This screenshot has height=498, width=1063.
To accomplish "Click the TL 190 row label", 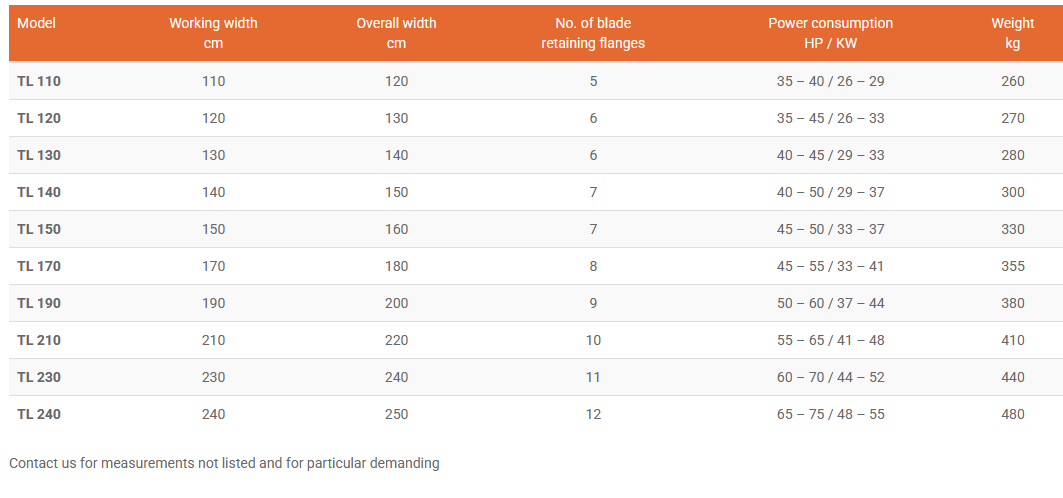I will point(39,303).
